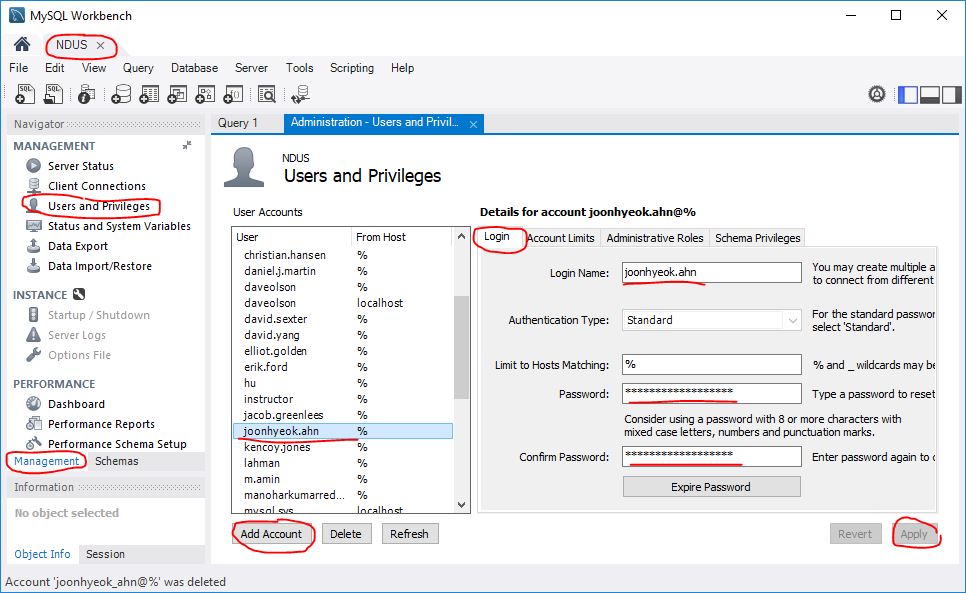Screen dimensions: 966x593
Task: Open the object inspector toolbar icon
Action: [87, 94]
